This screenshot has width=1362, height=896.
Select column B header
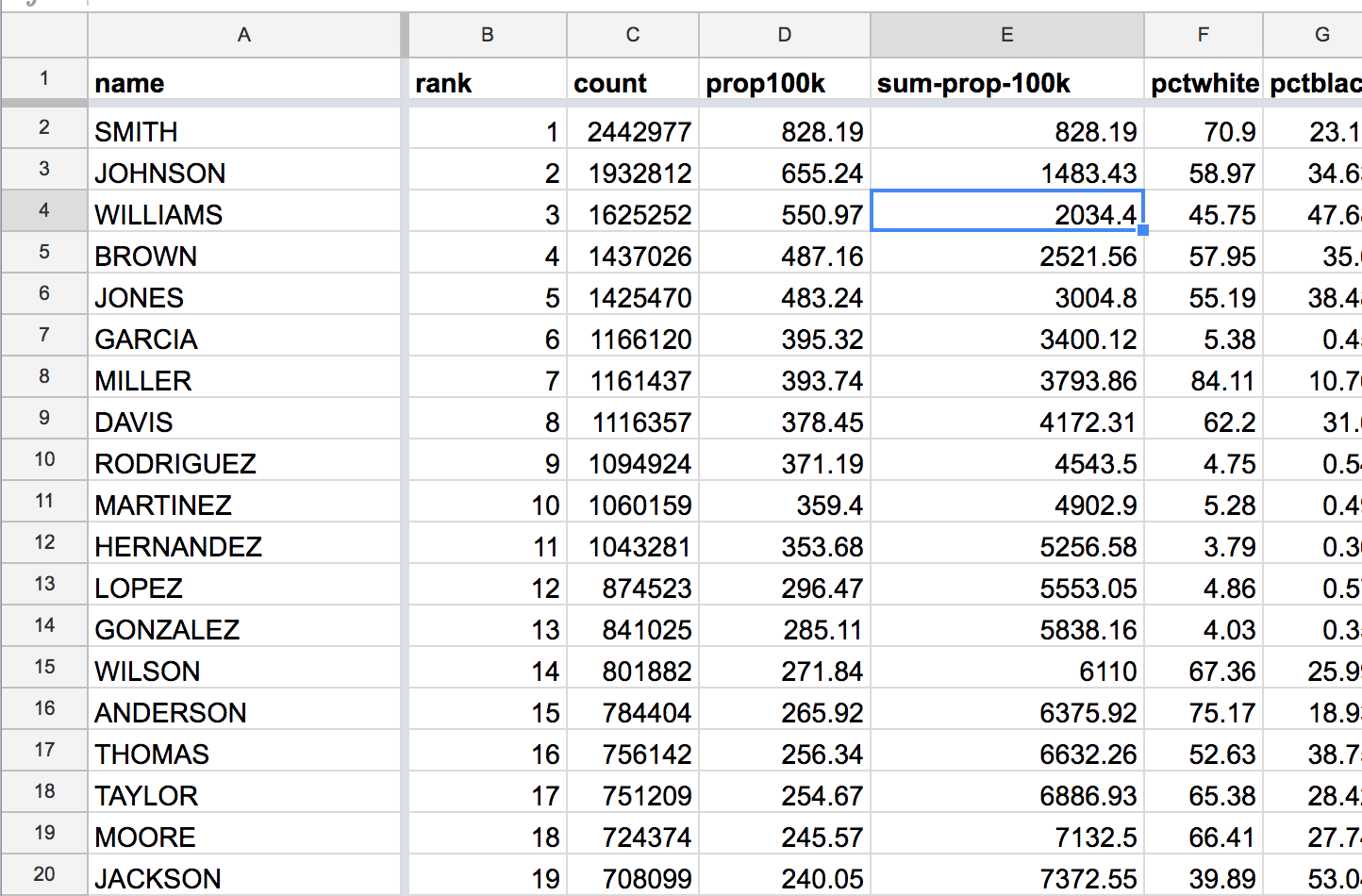pyautogui.click(x=488, y=35)
